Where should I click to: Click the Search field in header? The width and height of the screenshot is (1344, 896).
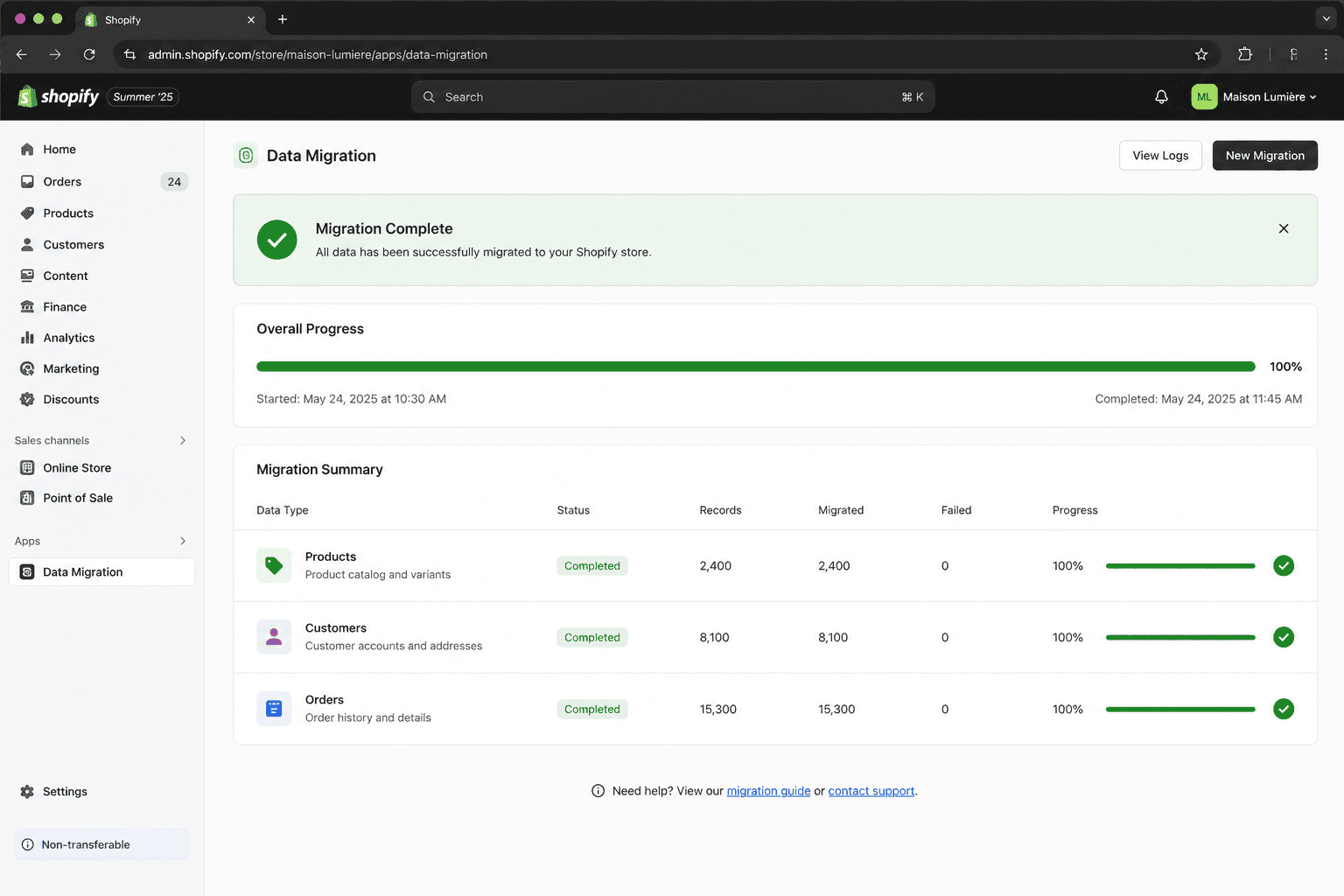point(673,97)
